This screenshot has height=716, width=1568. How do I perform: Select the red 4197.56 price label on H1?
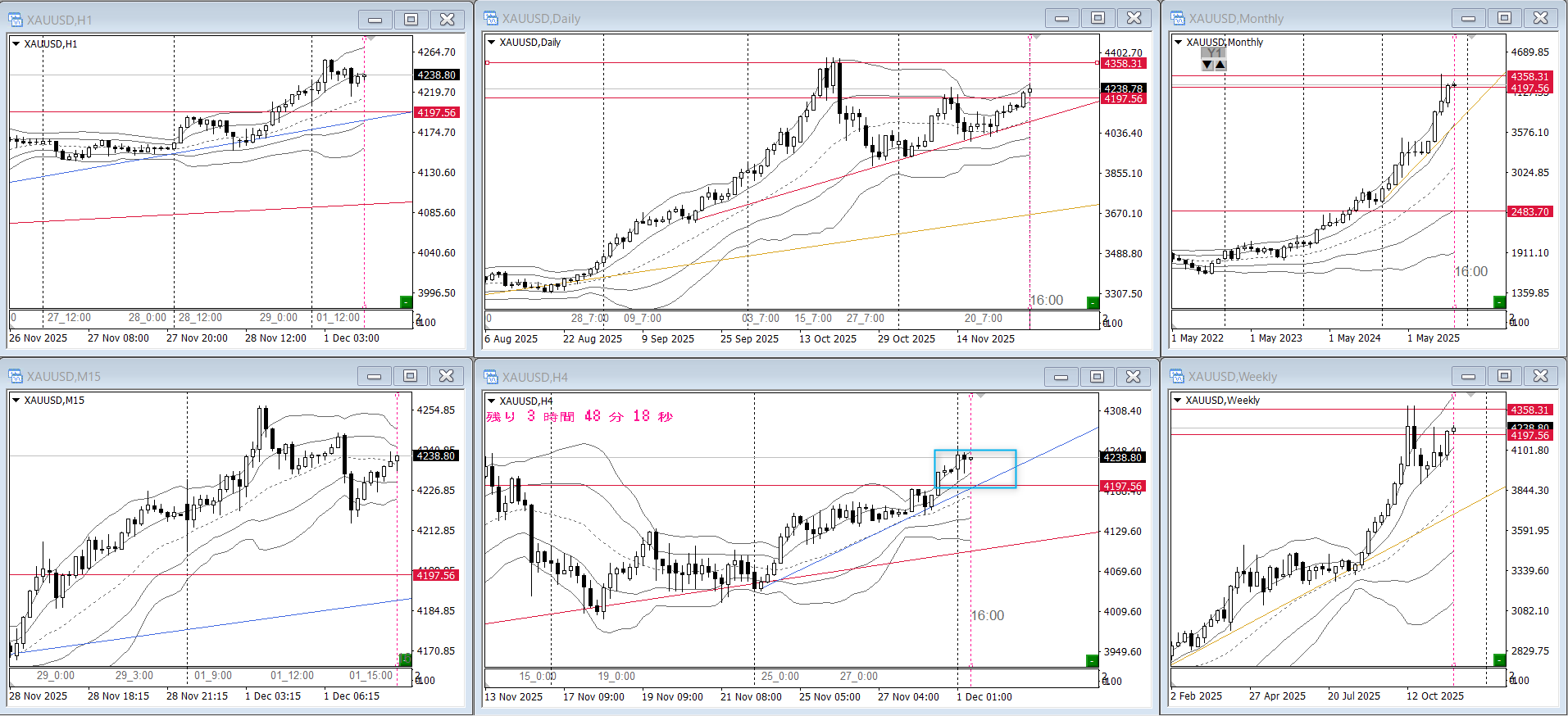click(x=437, y=113)
